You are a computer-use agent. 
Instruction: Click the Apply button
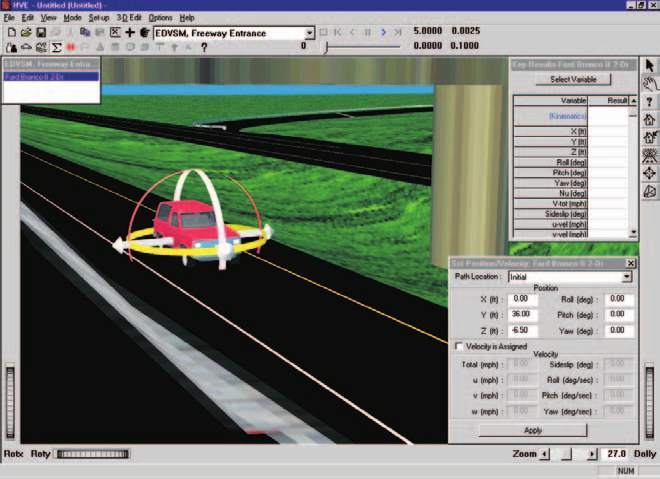click(x=533, y=430)
